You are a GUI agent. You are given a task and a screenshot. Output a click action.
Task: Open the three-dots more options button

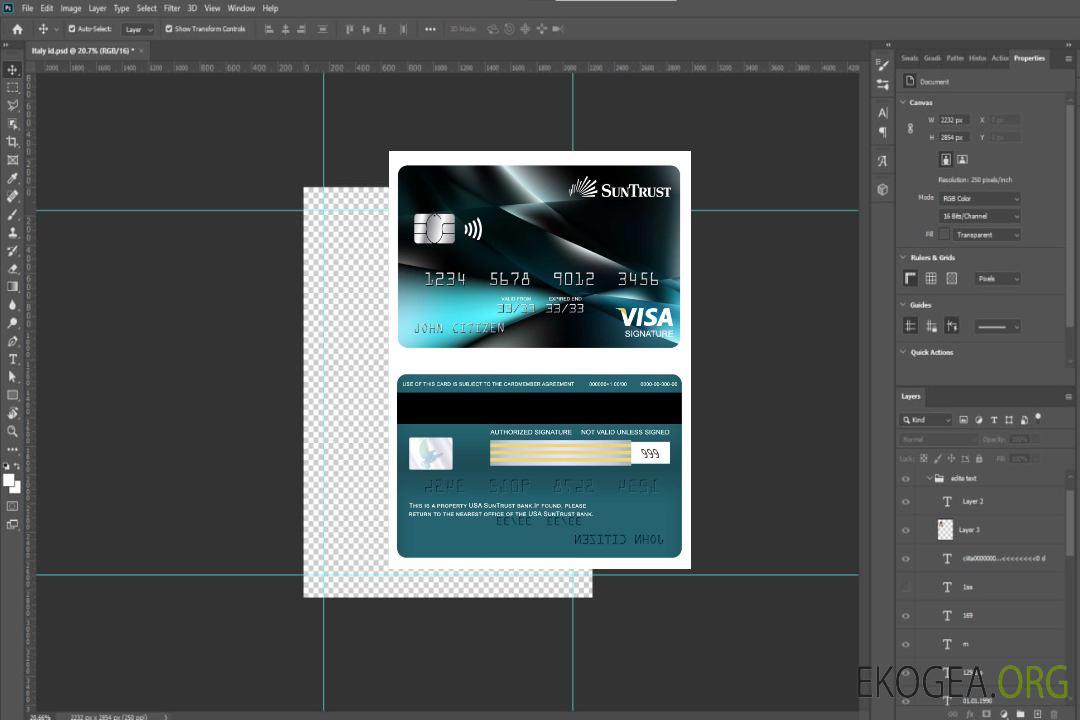(430, 29)
